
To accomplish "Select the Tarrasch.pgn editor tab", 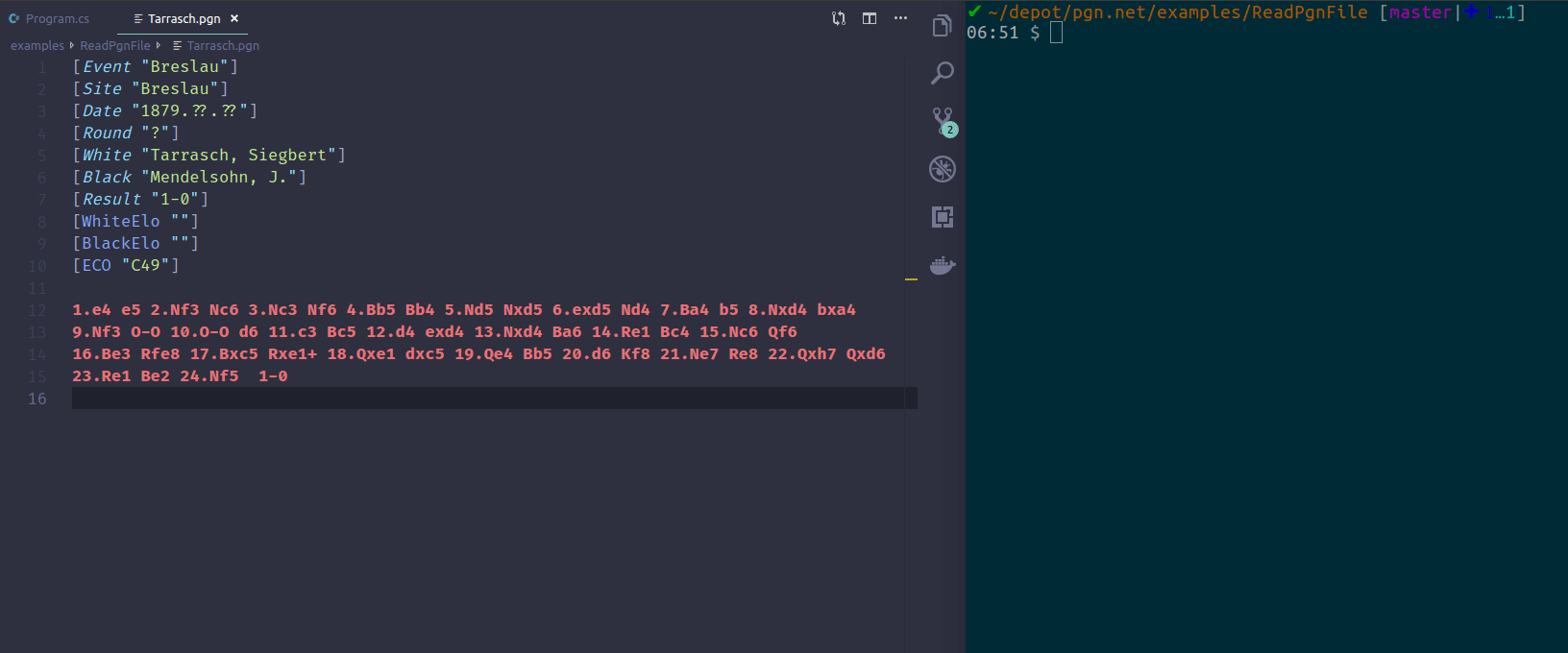I will tap(184, 18).
